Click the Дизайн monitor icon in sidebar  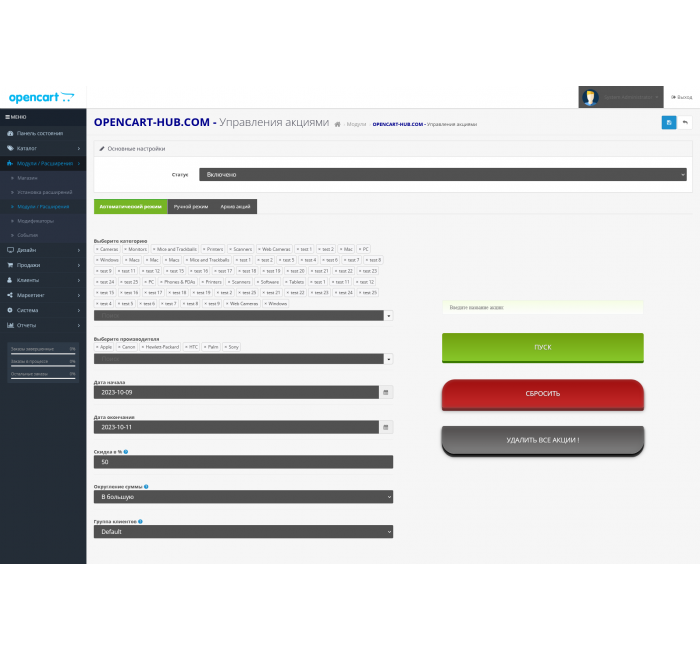(10, 250)
